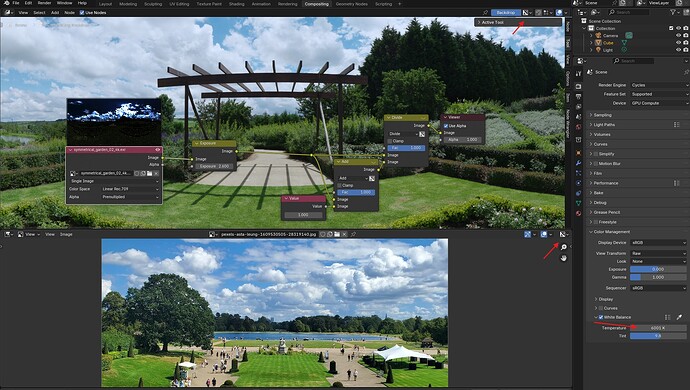Screen dimensions: 690x390
Task: Click the Camera object icon in the outliner
Action: 598,35
